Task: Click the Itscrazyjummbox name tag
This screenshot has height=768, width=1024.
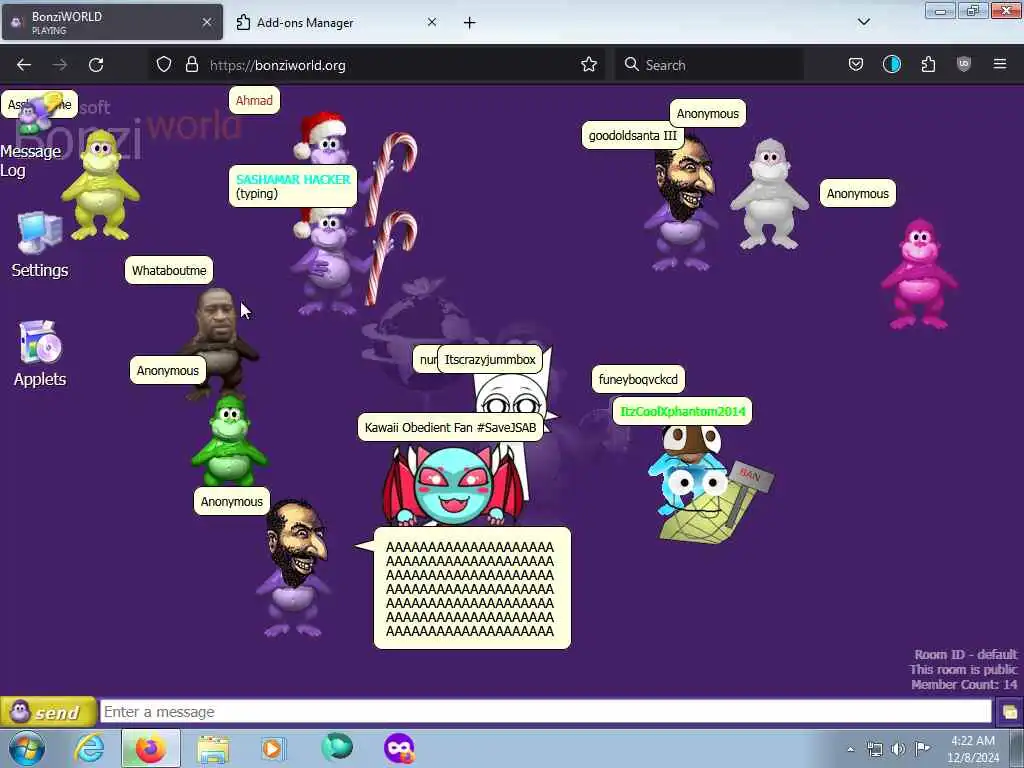Action: (490, 360)
